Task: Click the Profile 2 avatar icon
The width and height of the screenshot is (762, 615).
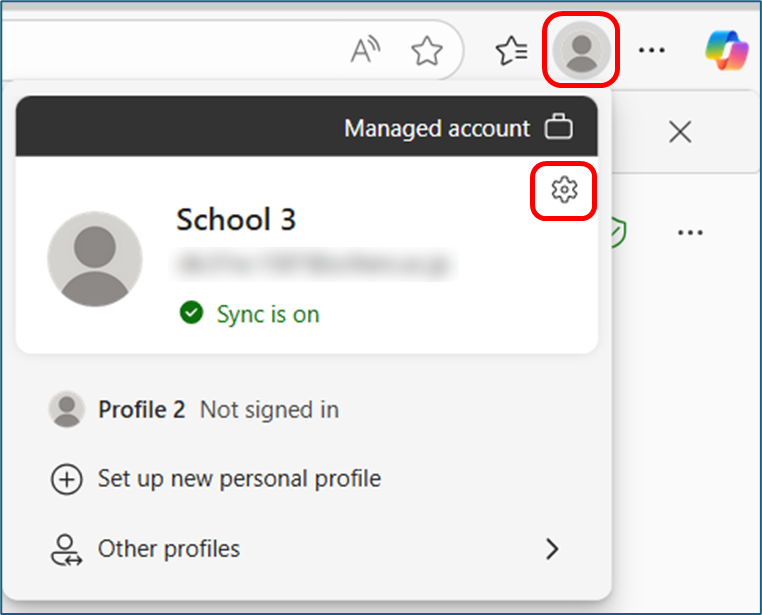Action: tap(67, 410)
